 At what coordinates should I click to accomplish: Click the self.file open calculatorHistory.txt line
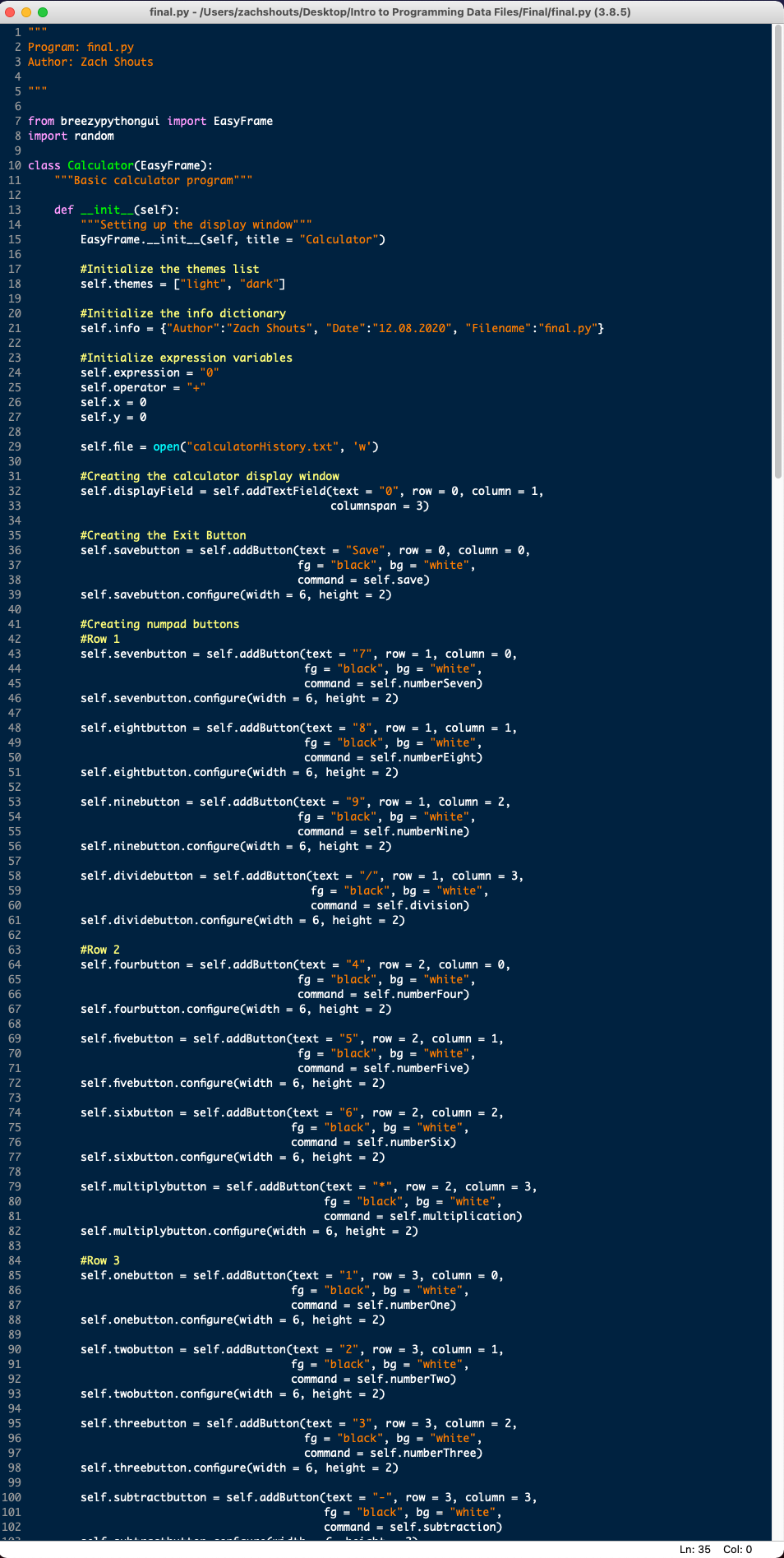pos(229,446)
